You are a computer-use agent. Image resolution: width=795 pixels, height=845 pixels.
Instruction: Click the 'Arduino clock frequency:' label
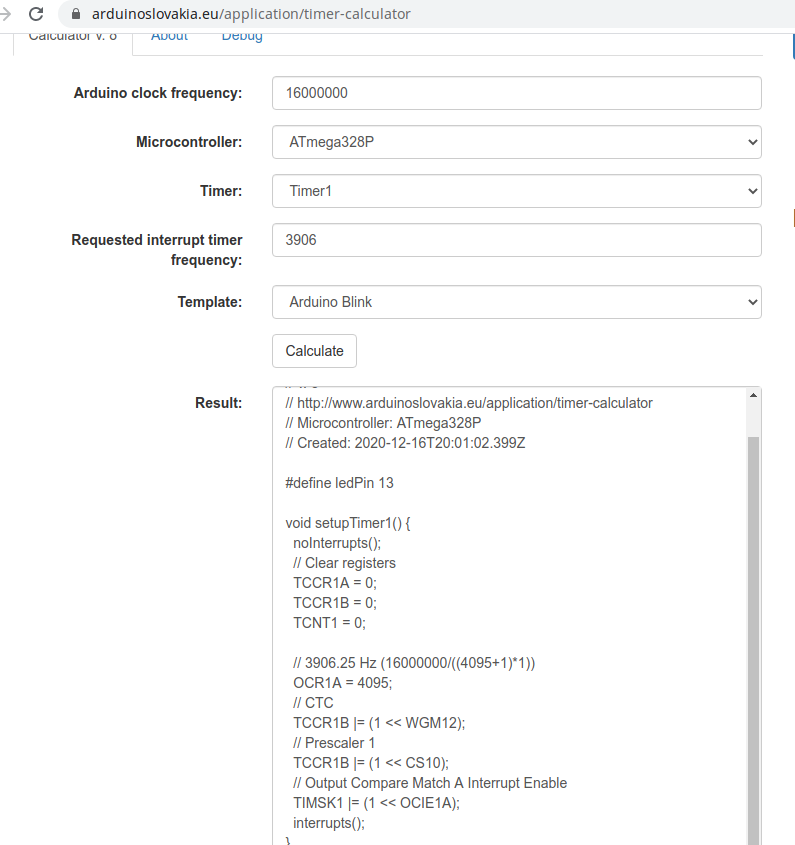coord(158,93)
